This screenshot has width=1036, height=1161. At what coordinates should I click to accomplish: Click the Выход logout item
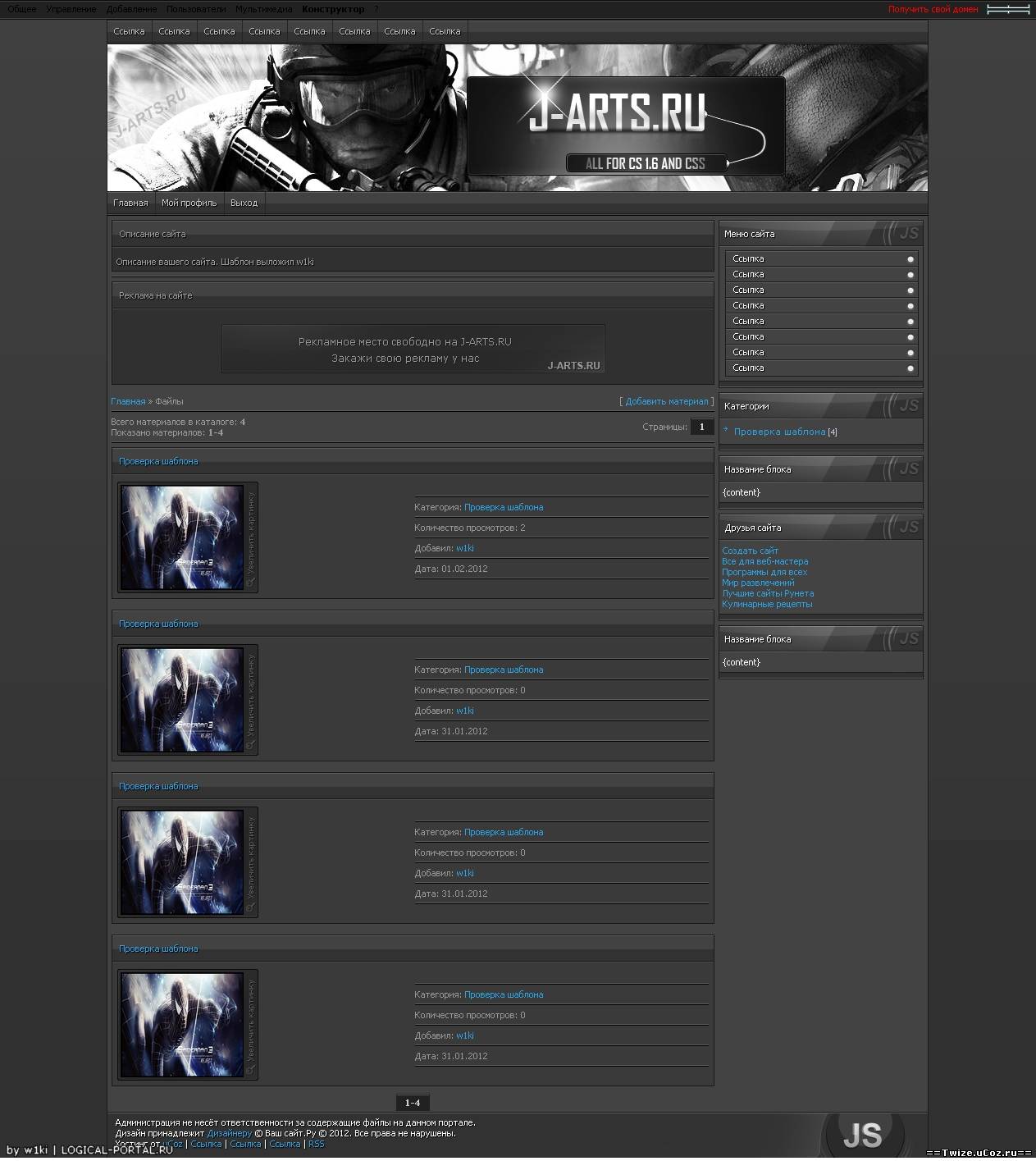tap(244, 203)
